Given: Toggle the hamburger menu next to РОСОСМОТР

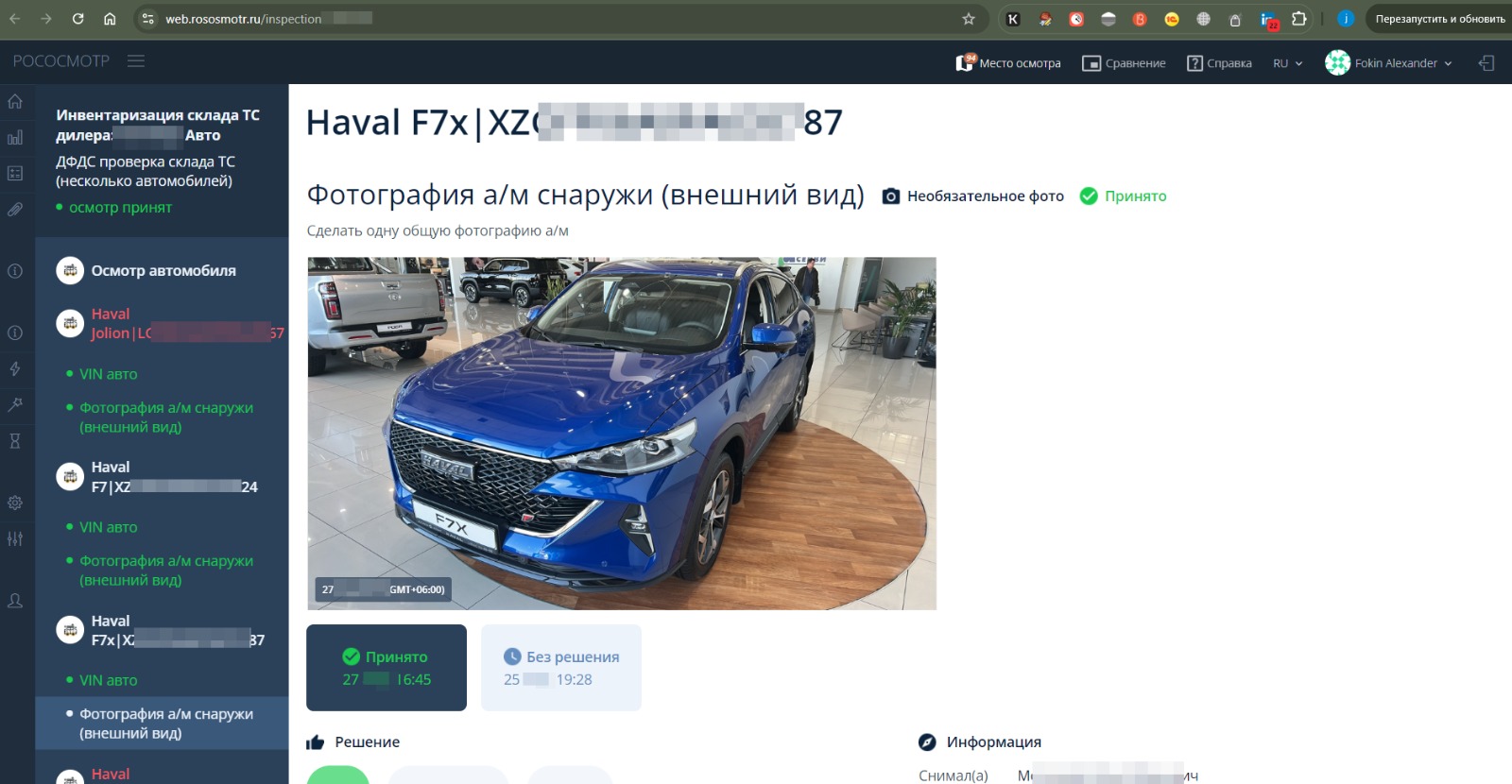Looking at the screenshot, I should [136, 60].
